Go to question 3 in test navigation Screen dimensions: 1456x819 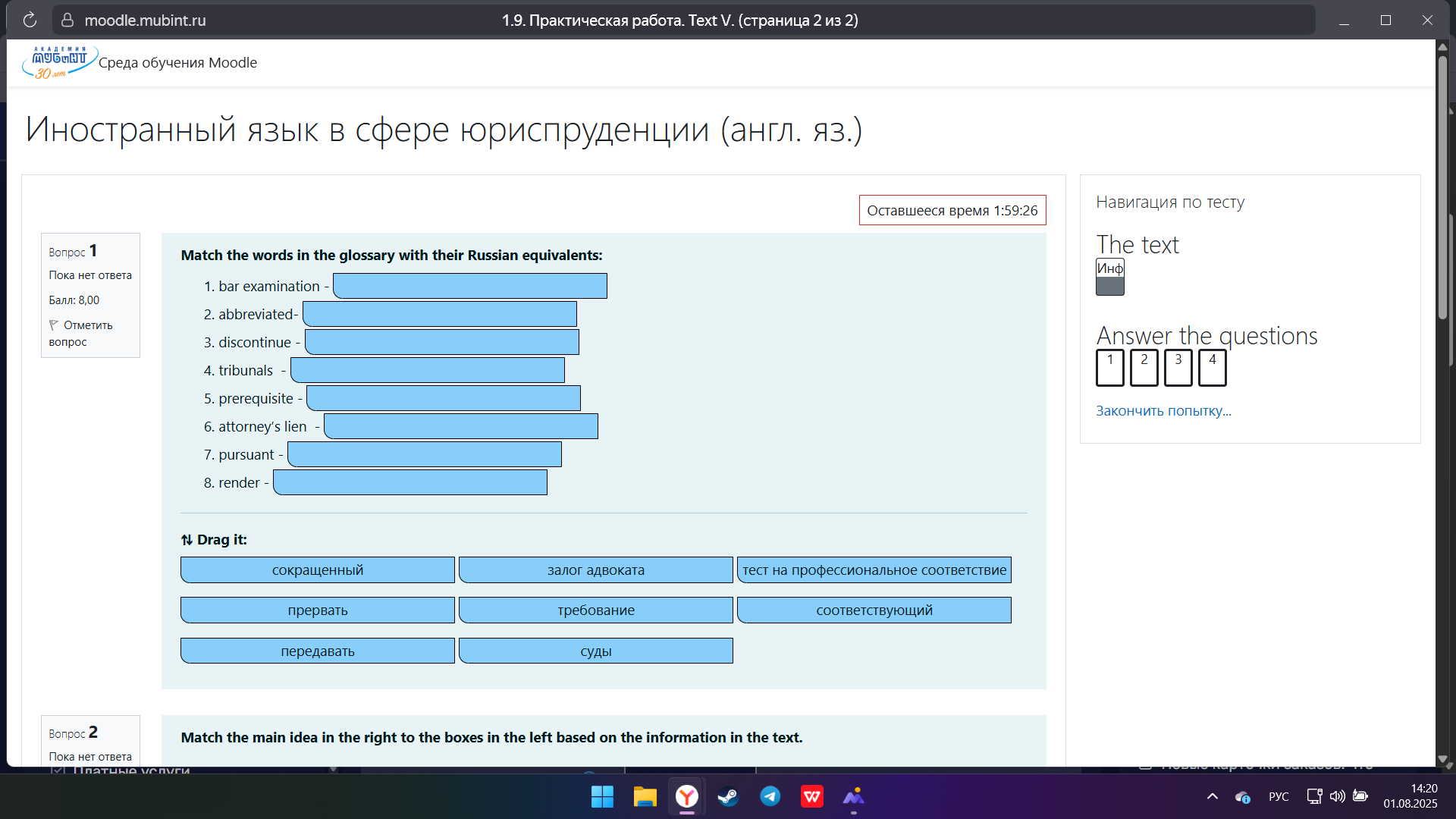coord(1178,368)
